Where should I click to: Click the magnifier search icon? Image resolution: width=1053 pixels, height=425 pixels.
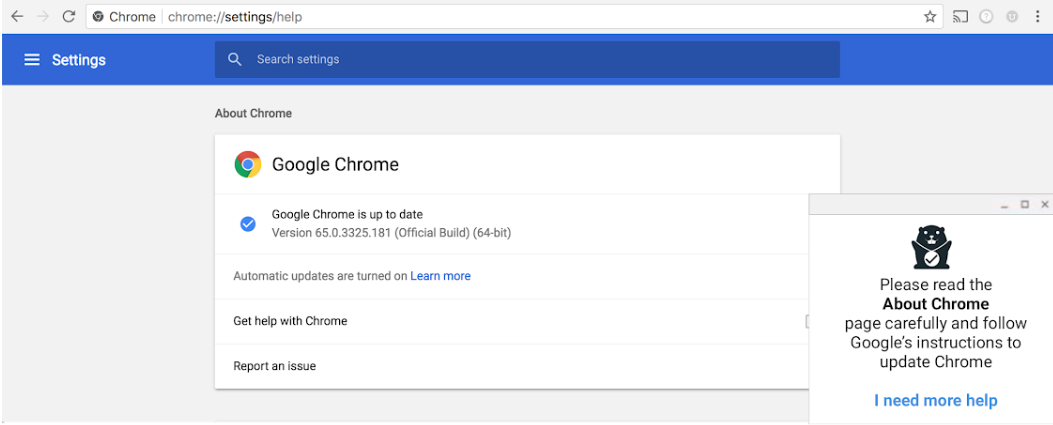(x=234, y=59)
